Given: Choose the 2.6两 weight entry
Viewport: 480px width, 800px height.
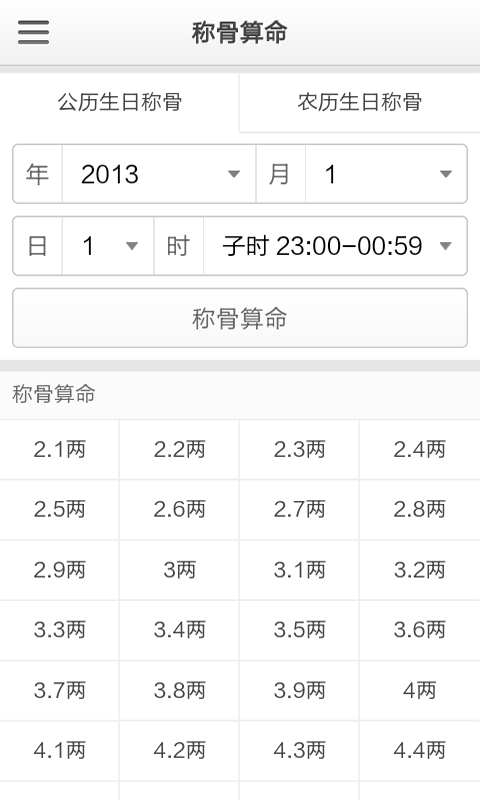Looking at the screenshot, I should pyautogui.click(x=180, y=510).
